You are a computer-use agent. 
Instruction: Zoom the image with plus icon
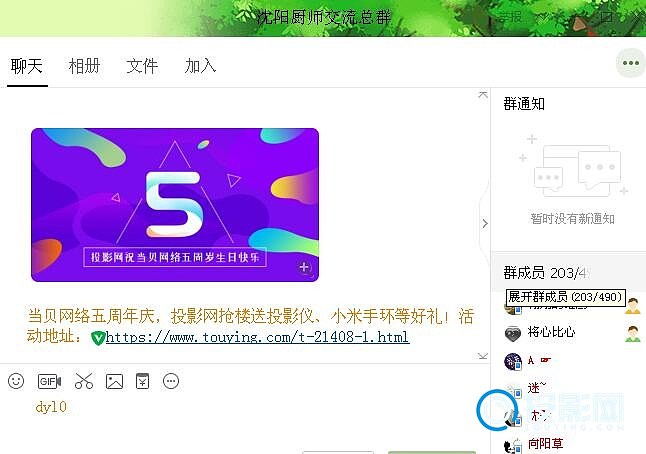pyautogui.click(x=304, y=267)
